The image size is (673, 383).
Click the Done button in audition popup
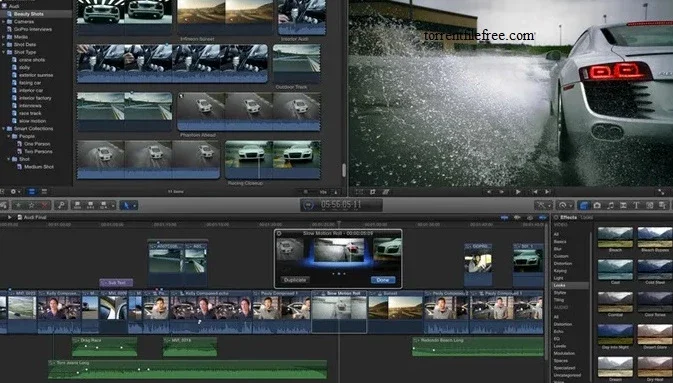click(383, 280)
